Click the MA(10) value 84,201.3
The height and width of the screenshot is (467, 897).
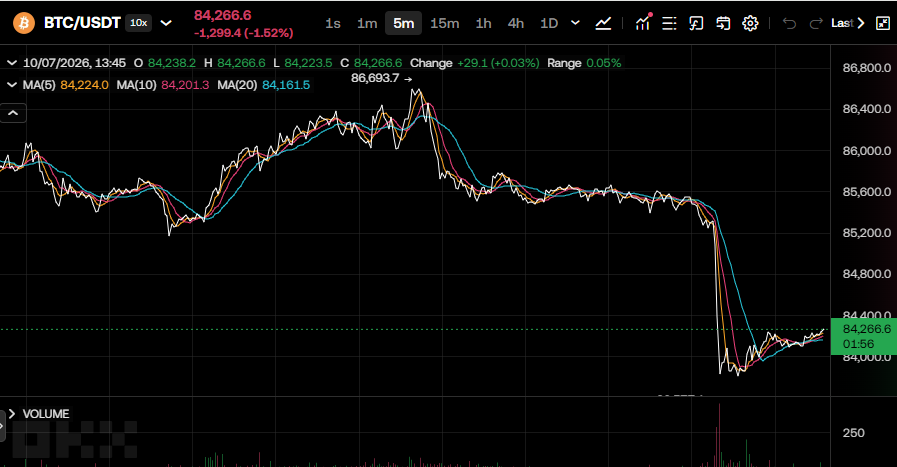pos(185,85)
